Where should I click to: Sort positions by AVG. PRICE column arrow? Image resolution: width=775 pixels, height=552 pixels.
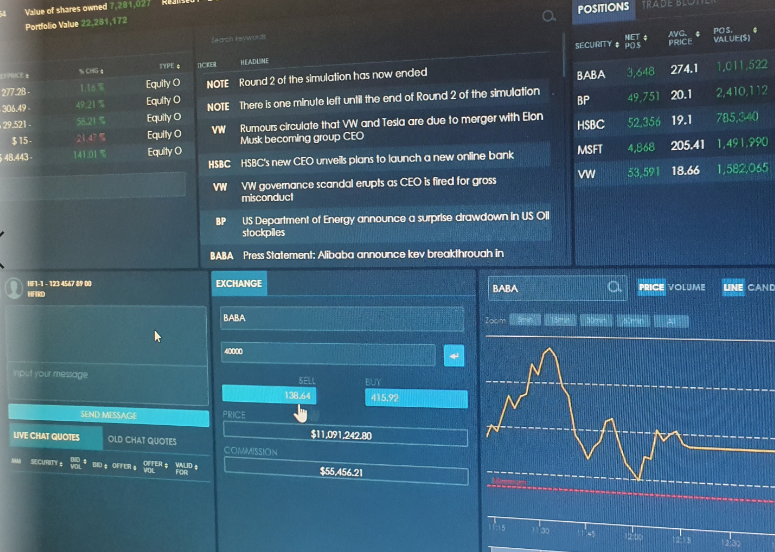point(697,34)
